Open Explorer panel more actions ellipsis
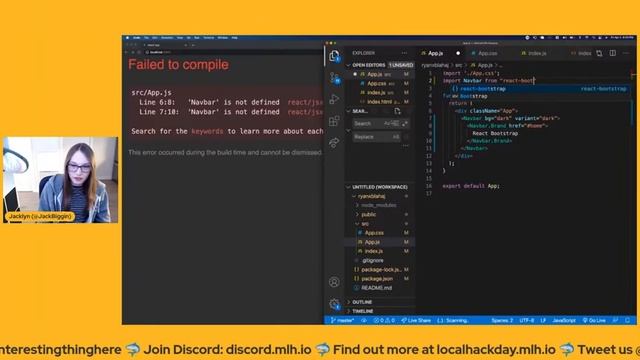640x360 pixels. point(404,53)
